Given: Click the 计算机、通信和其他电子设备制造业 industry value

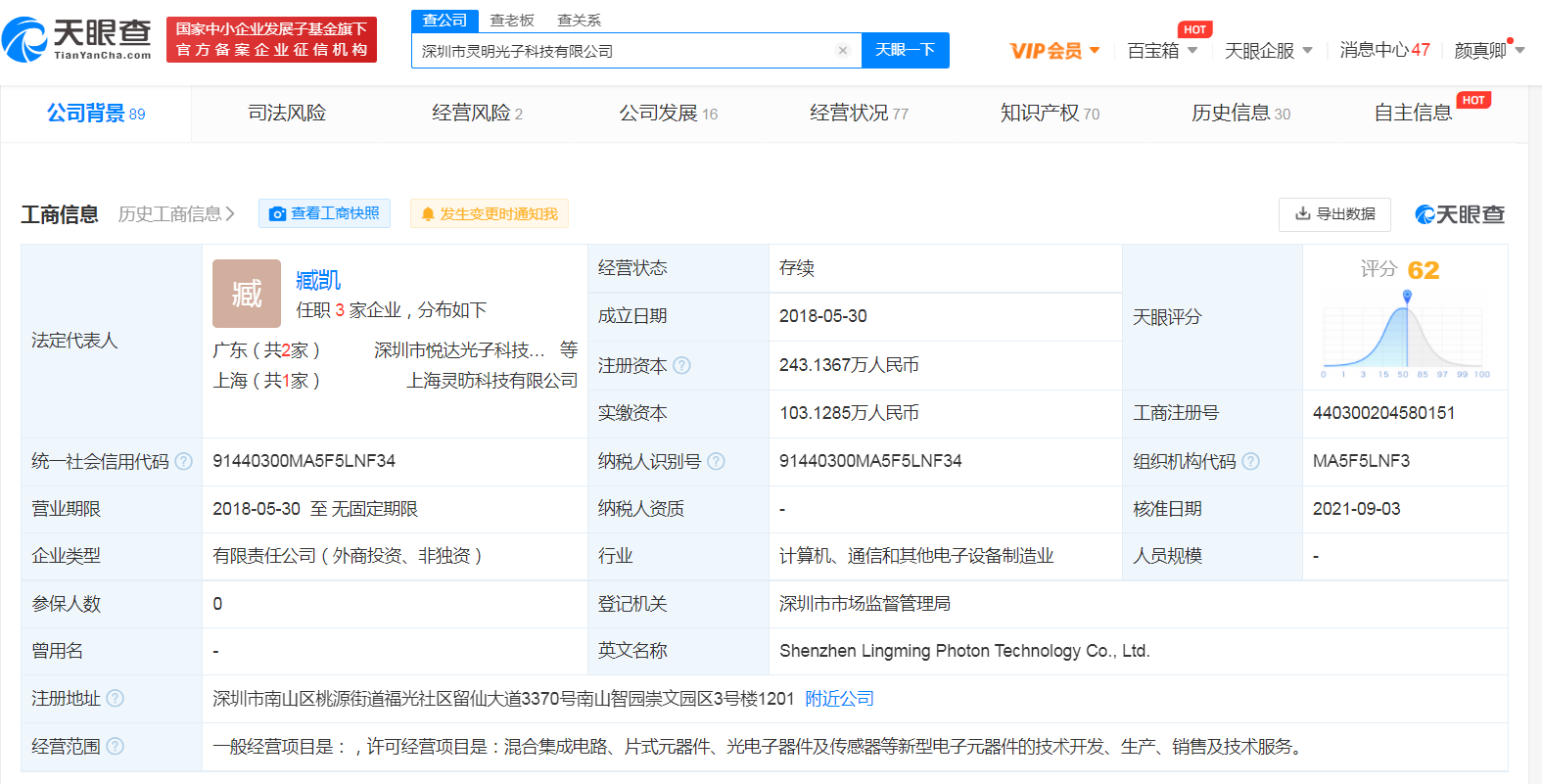Looking at the screenshot, I should tap(916, 556).
